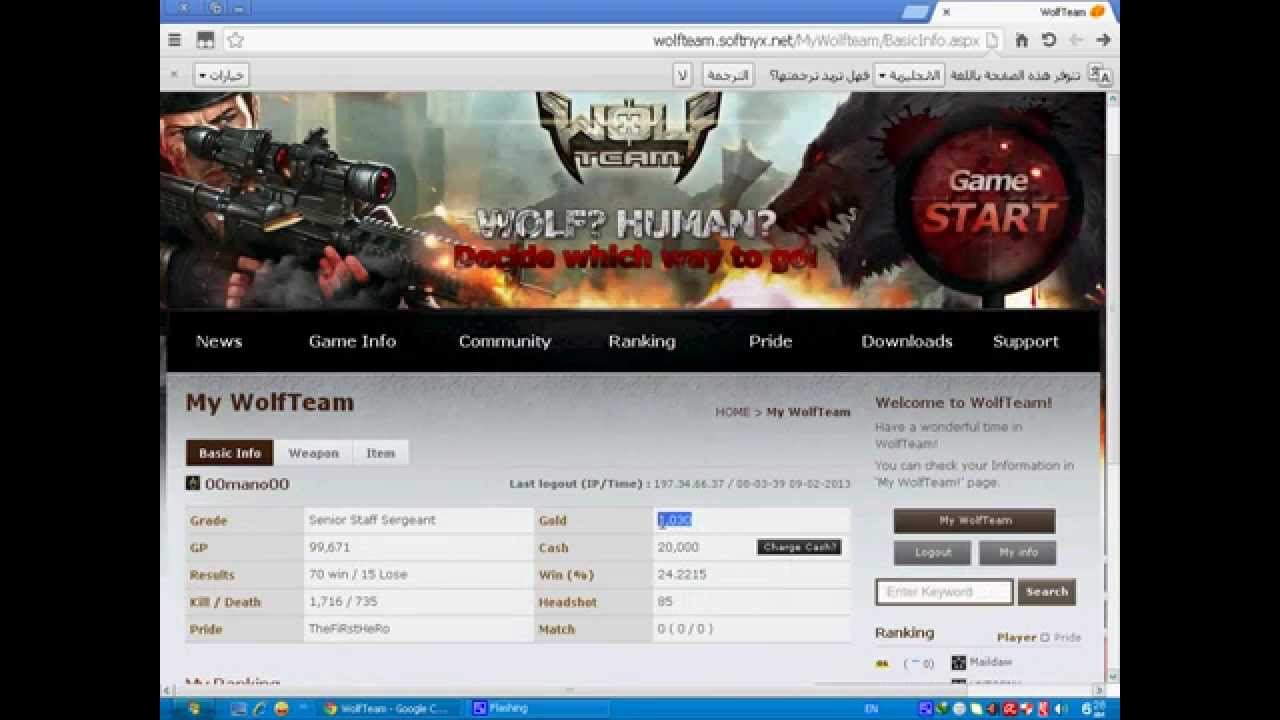
Task: Click the apps grid icon beside the star
Action: 205,40
